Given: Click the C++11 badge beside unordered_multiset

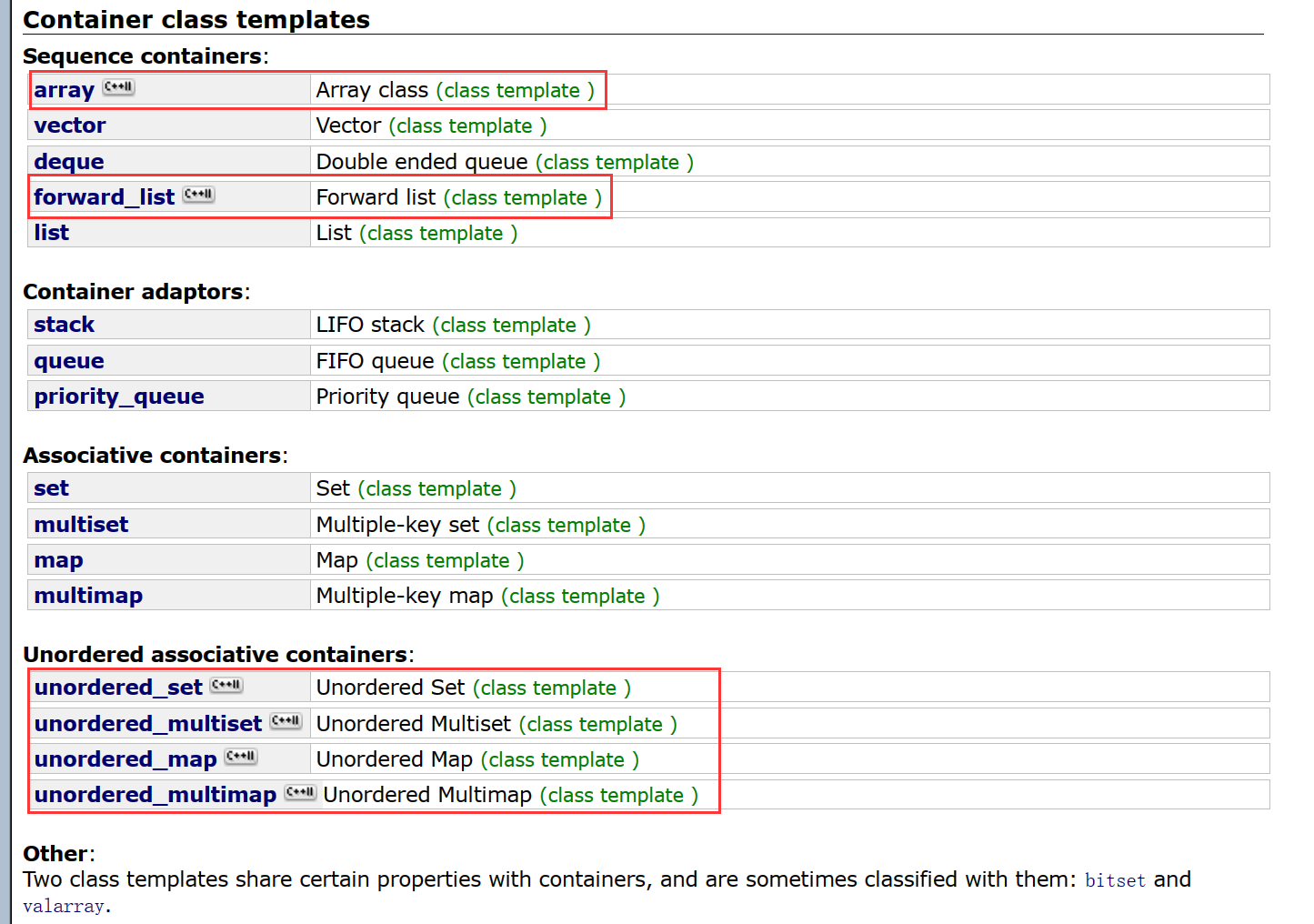Looking at the screenshot, I should click(286, 721).
